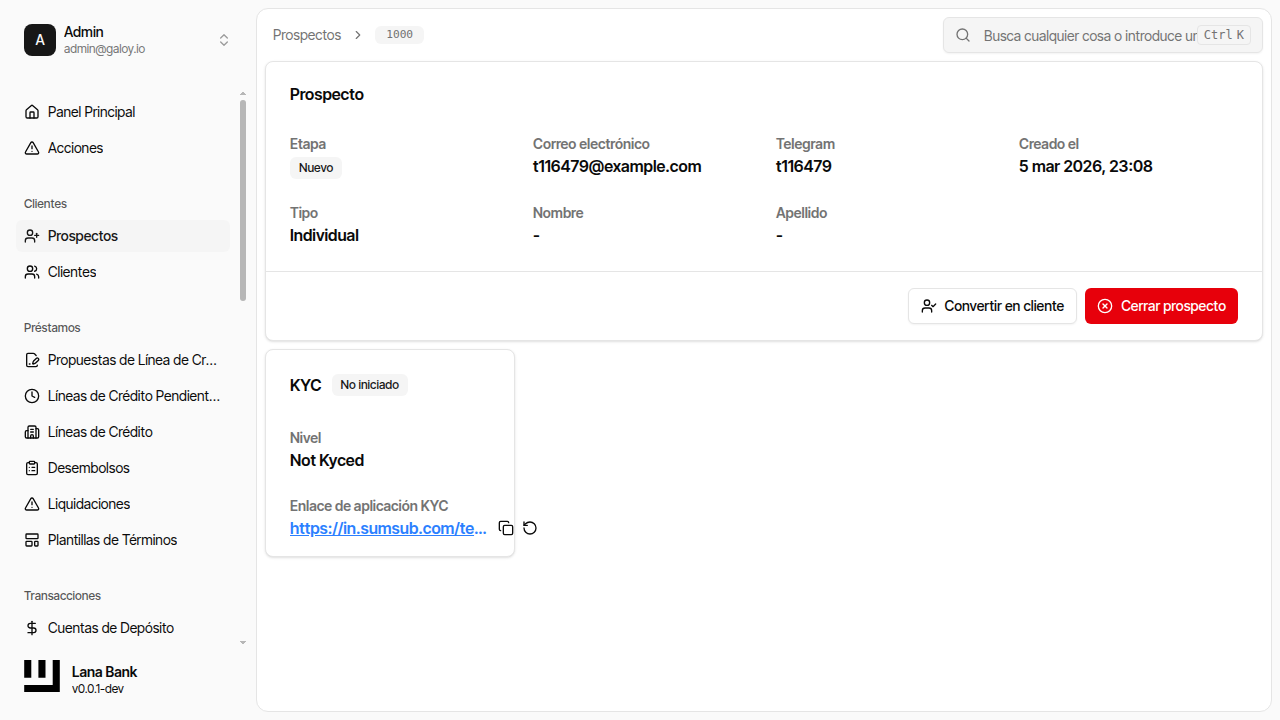Image resolution: width=1280 pixels, height=720 pixels.
Task: Copy the KYC application link
Action: [x=506, y=527]
